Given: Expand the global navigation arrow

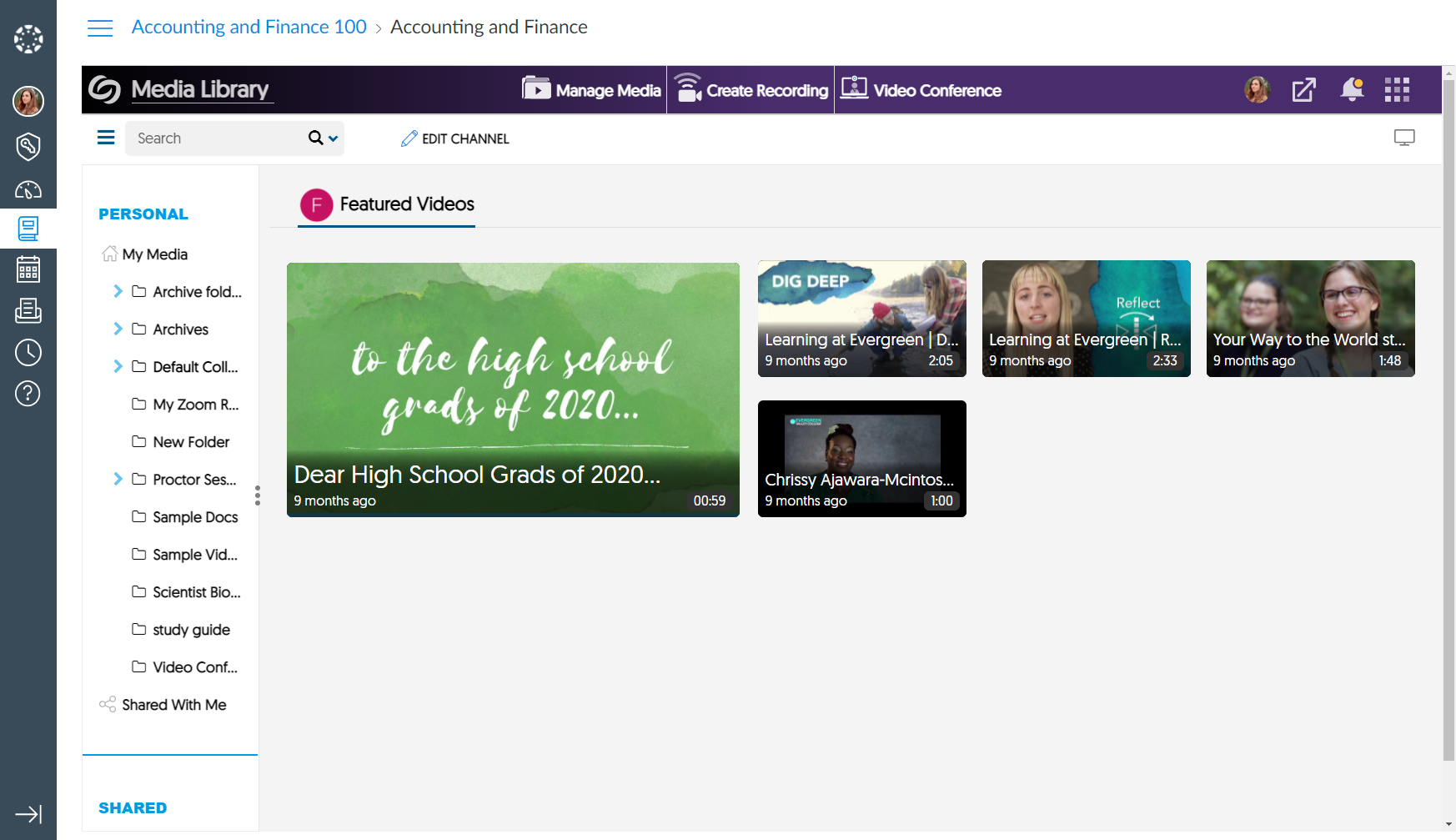Looking at the screenshot, I should click(x=28, y=814).
